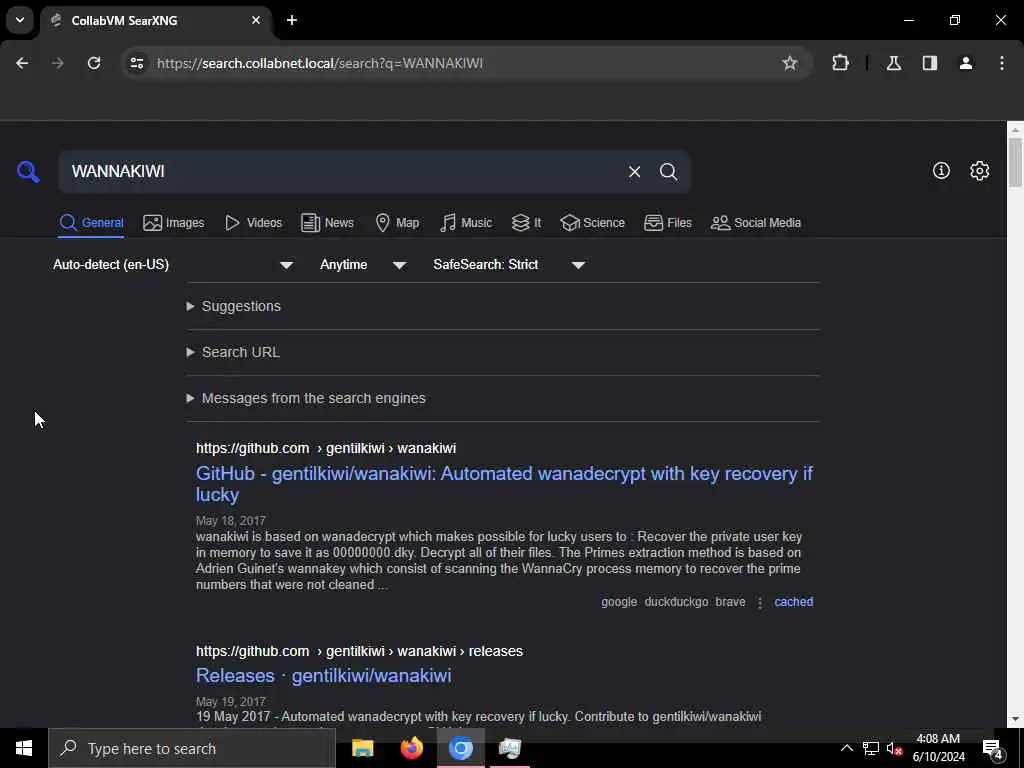
Task: Click the muted volume tray icon
Action: 894,748
